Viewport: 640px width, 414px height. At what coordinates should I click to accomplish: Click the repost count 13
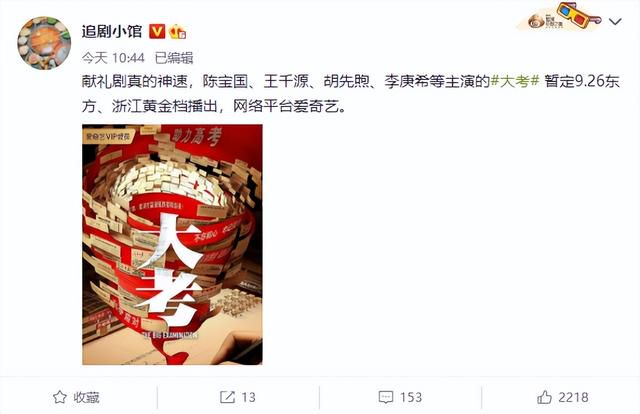[x=248, y=397]
